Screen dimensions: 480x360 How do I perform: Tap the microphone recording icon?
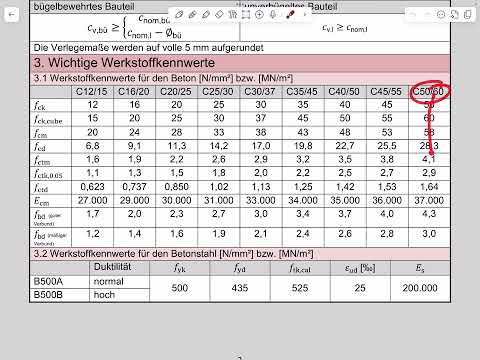pyautogui.click(x=273, y=15)
